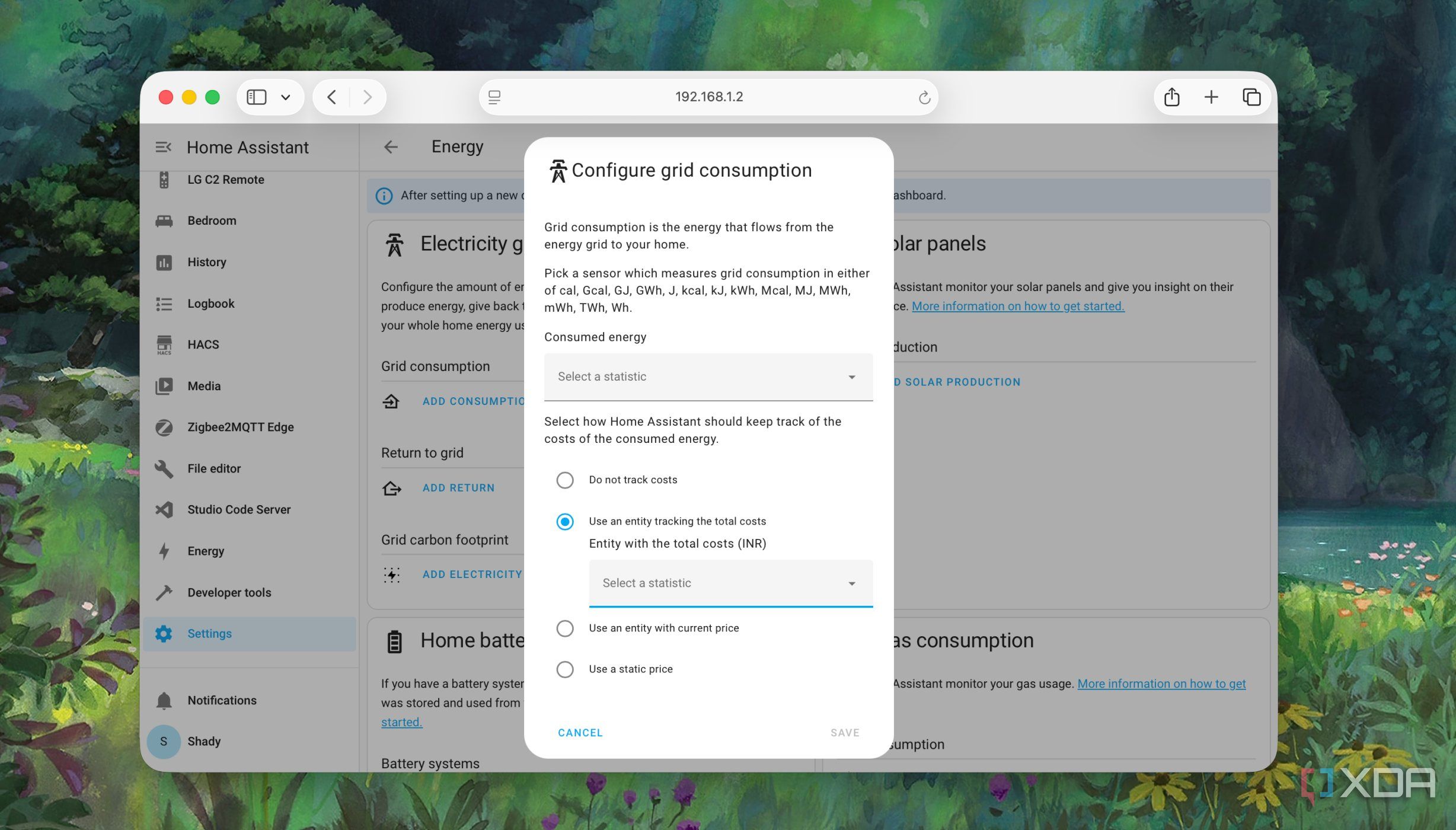The height and width of the screenshot is (830, 1456).
Task: Open the Logbook list icon
Action: [164, 304]
